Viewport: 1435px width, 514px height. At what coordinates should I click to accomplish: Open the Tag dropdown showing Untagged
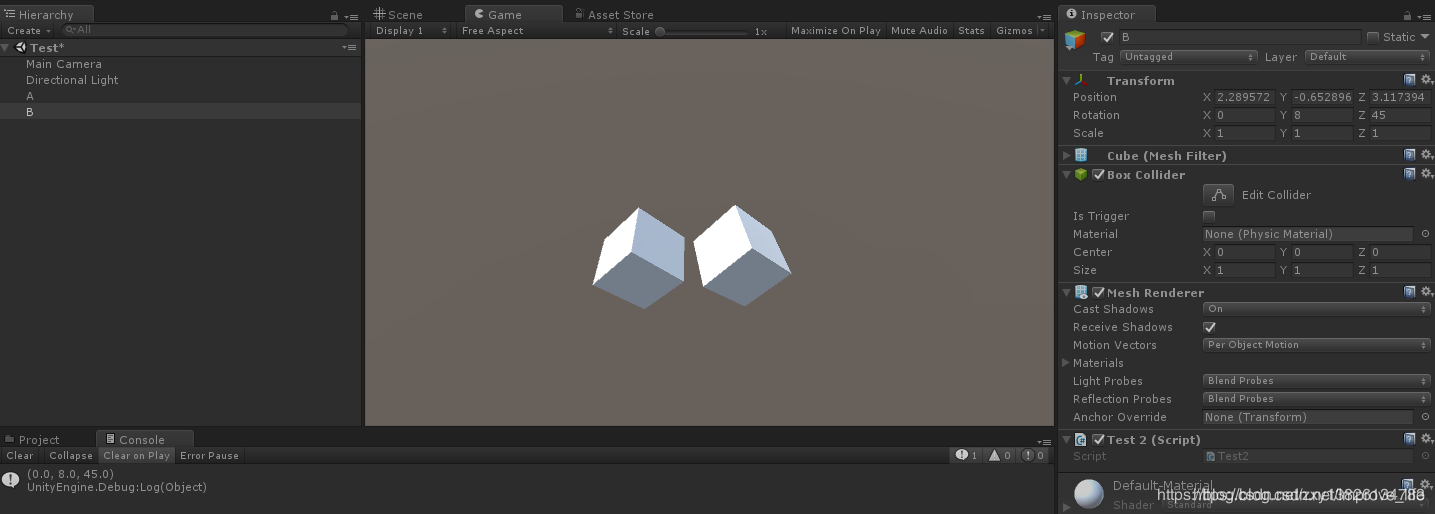click(1188, 57)
